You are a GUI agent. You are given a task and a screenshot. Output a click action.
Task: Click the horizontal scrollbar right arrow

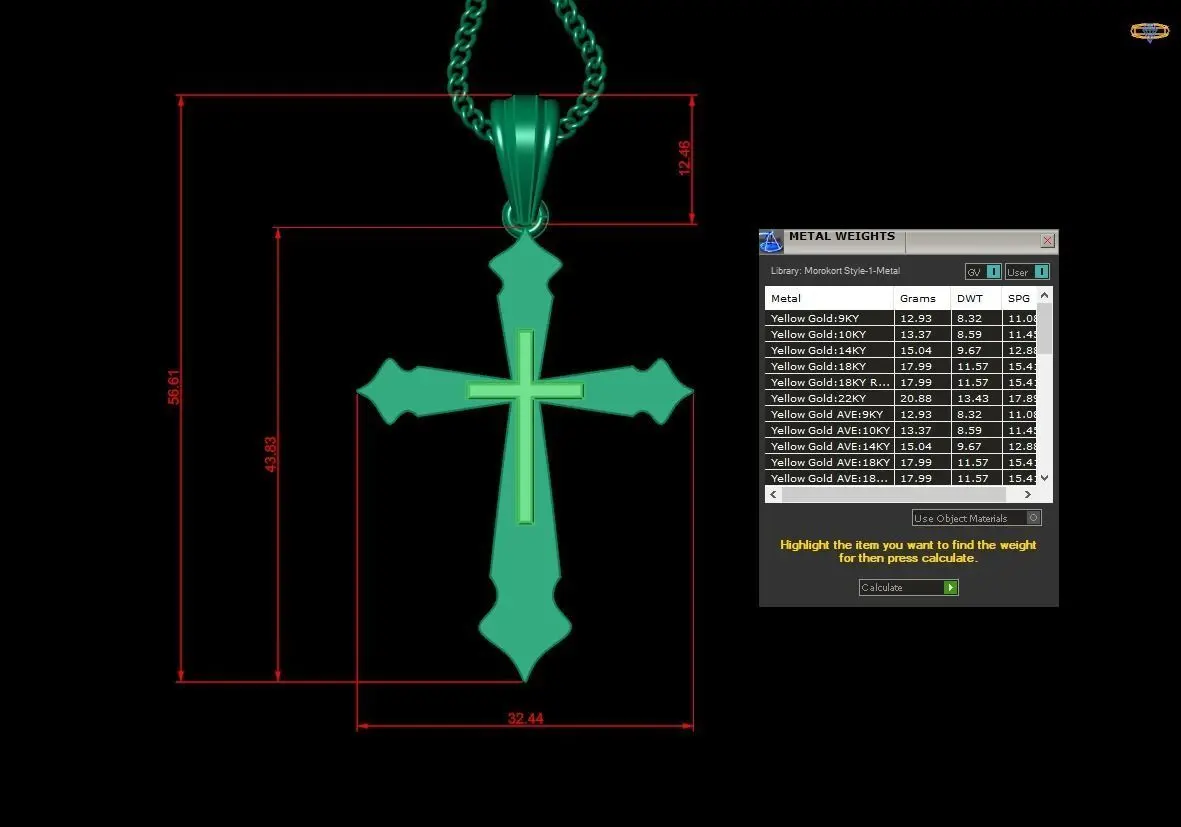point(1028,495)
